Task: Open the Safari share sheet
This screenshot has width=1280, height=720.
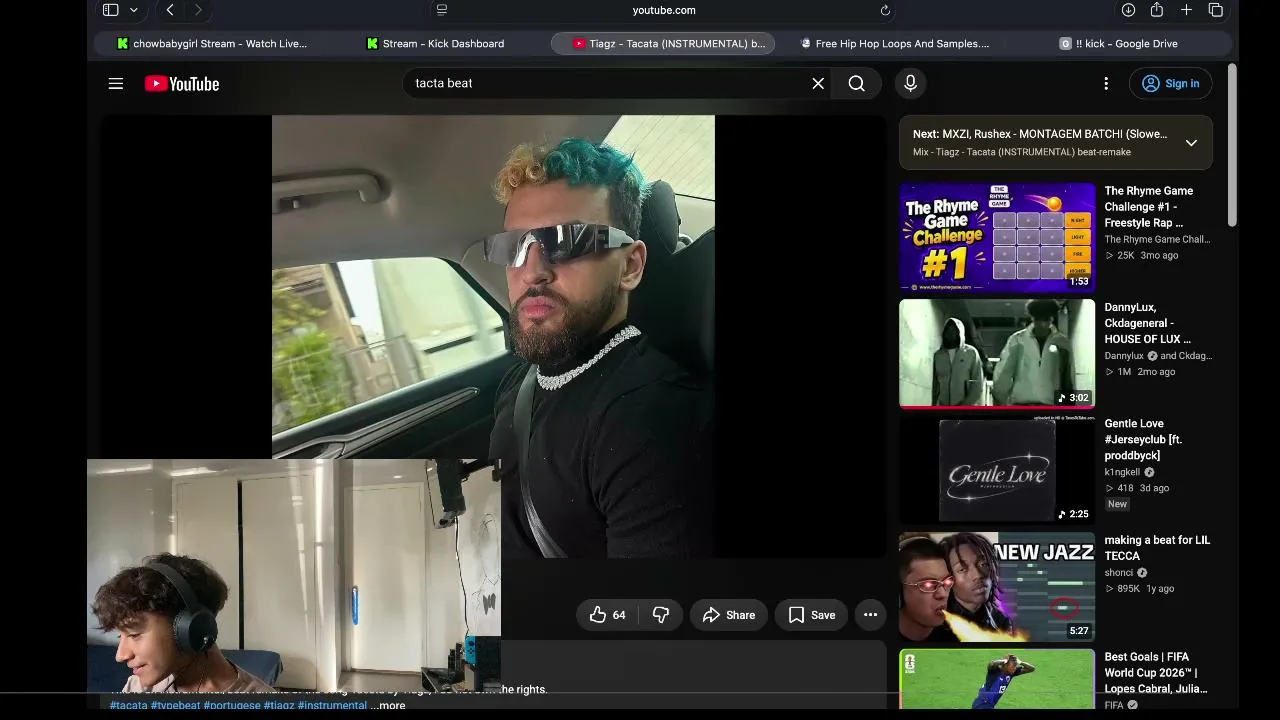Action: (x=1157, y=10)
